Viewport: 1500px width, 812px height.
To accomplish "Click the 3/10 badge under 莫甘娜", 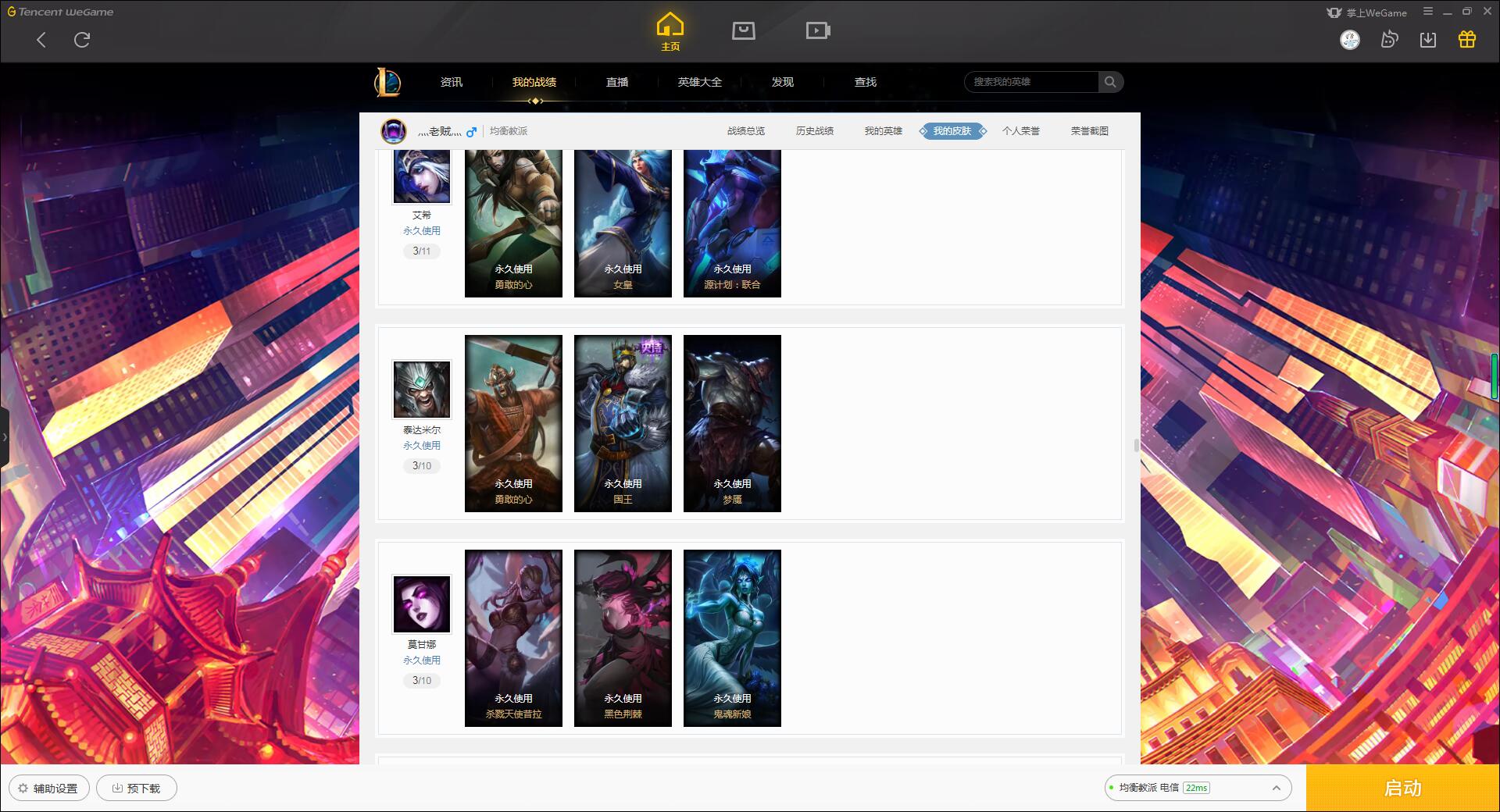I will coord(422,681).
